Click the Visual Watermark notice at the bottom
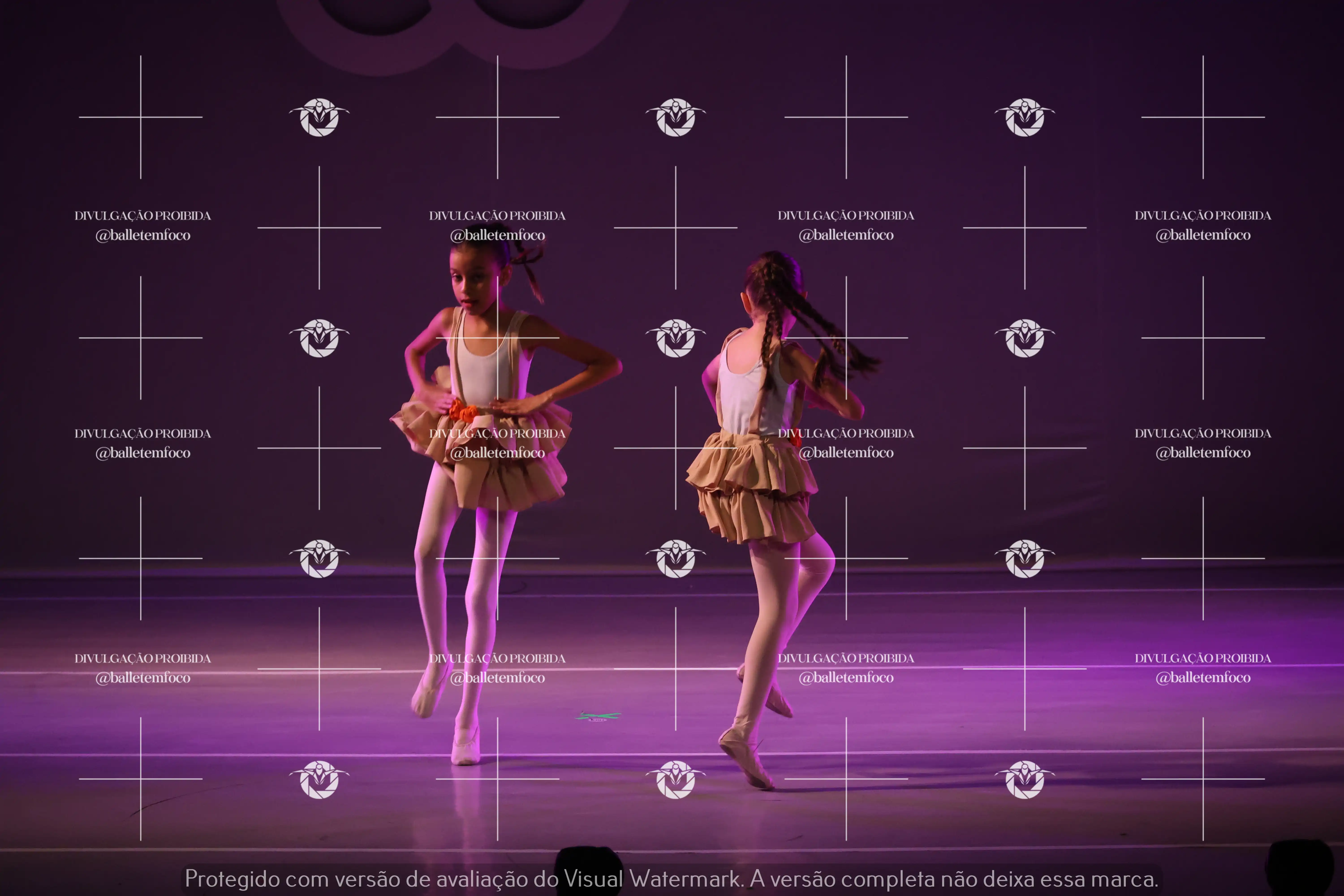 point(671,878)
